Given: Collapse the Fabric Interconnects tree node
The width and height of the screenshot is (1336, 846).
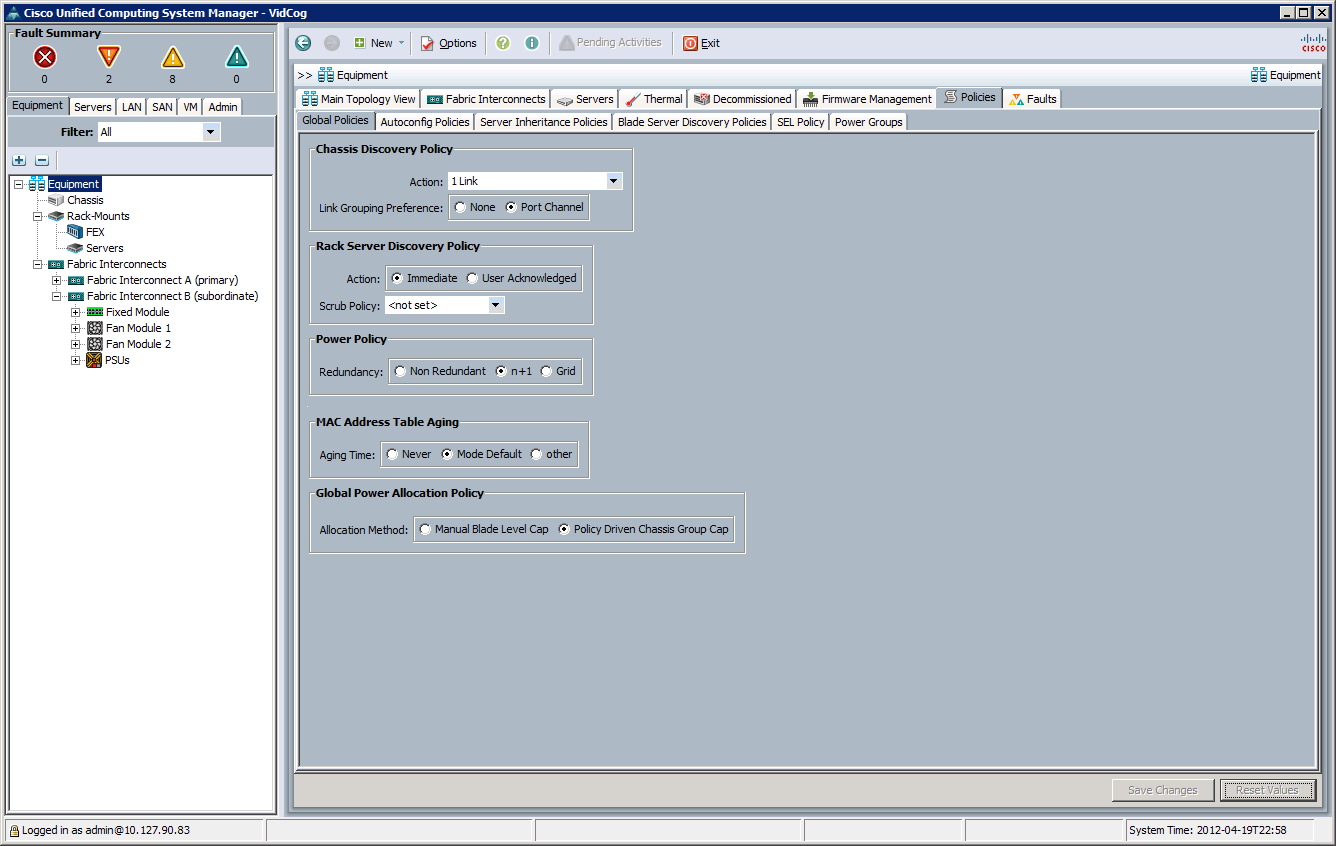Looking at the screenshot, I should coord(37,264).
